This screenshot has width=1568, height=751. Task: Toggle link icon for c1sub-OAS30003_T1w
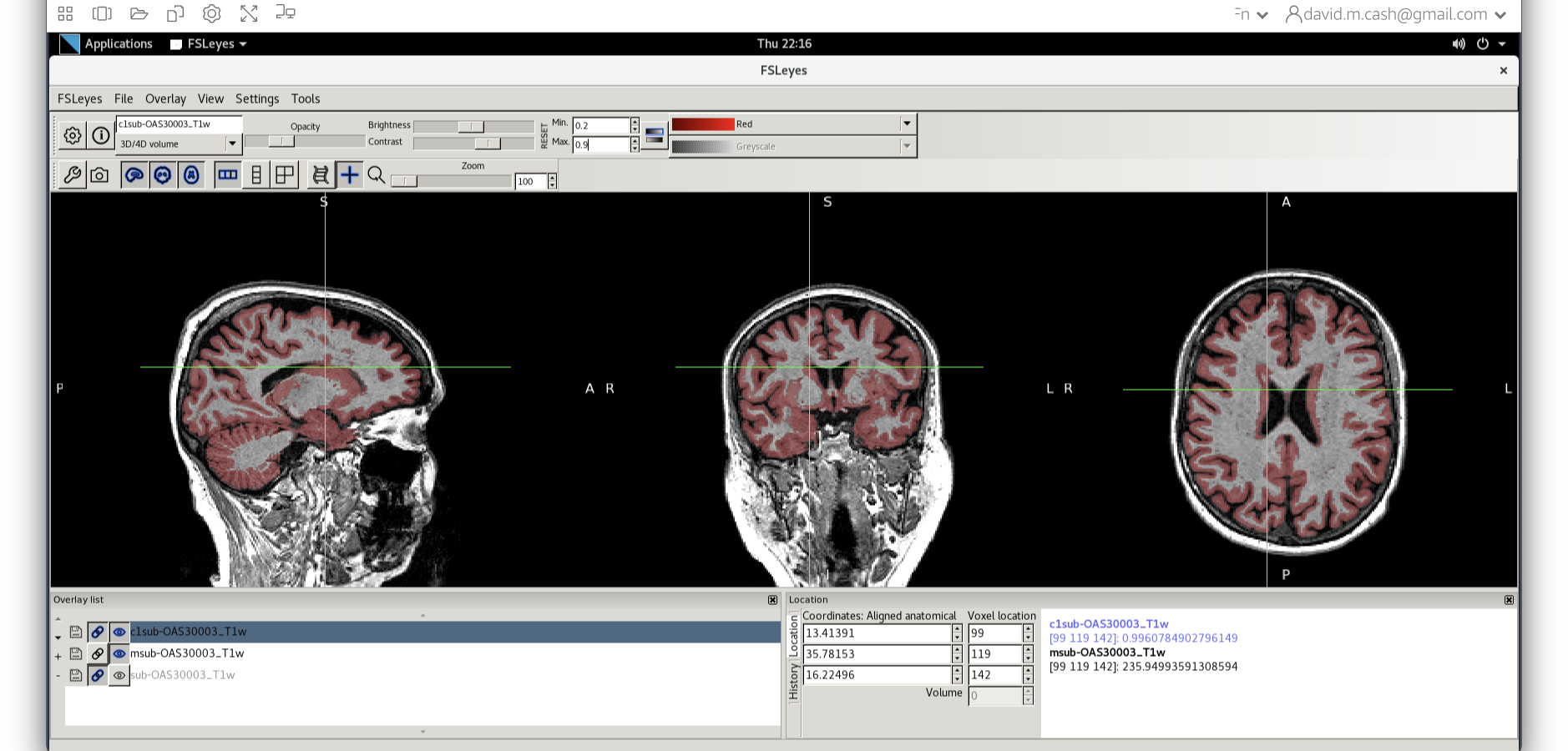click(x=98, y=632)
